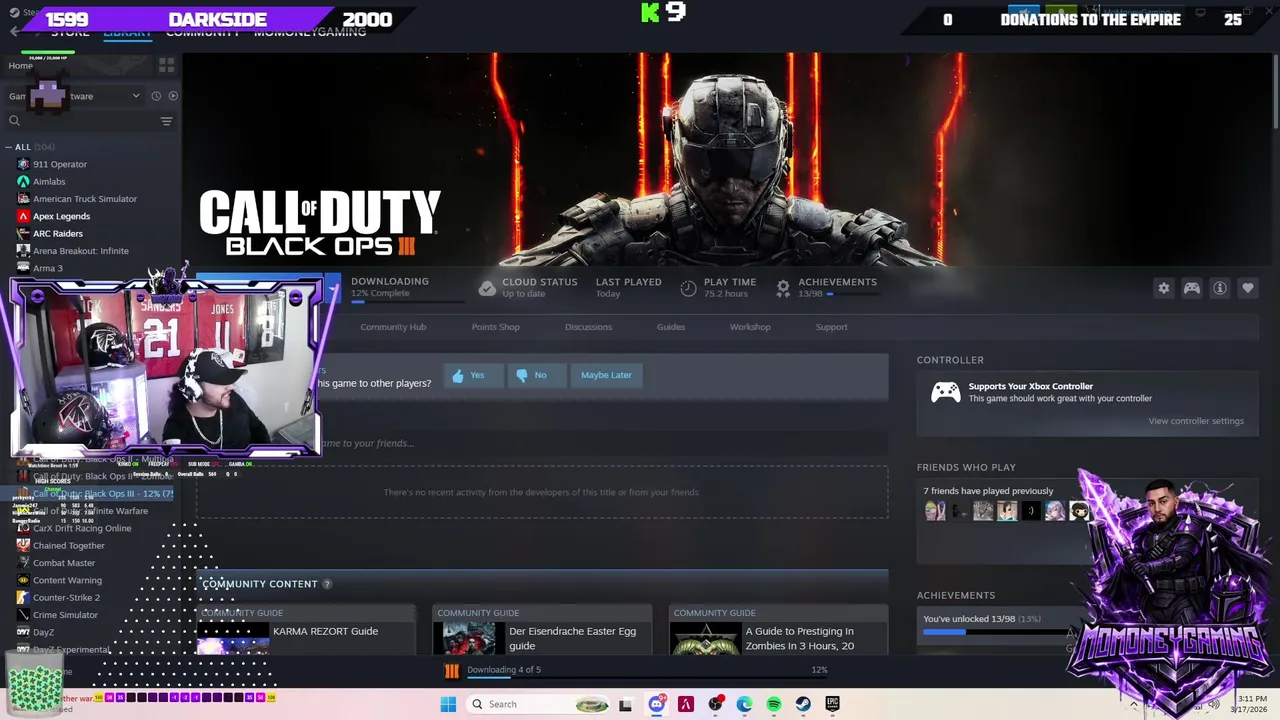Select Apex Legends in library list
1280x720 pixels.
61,216
